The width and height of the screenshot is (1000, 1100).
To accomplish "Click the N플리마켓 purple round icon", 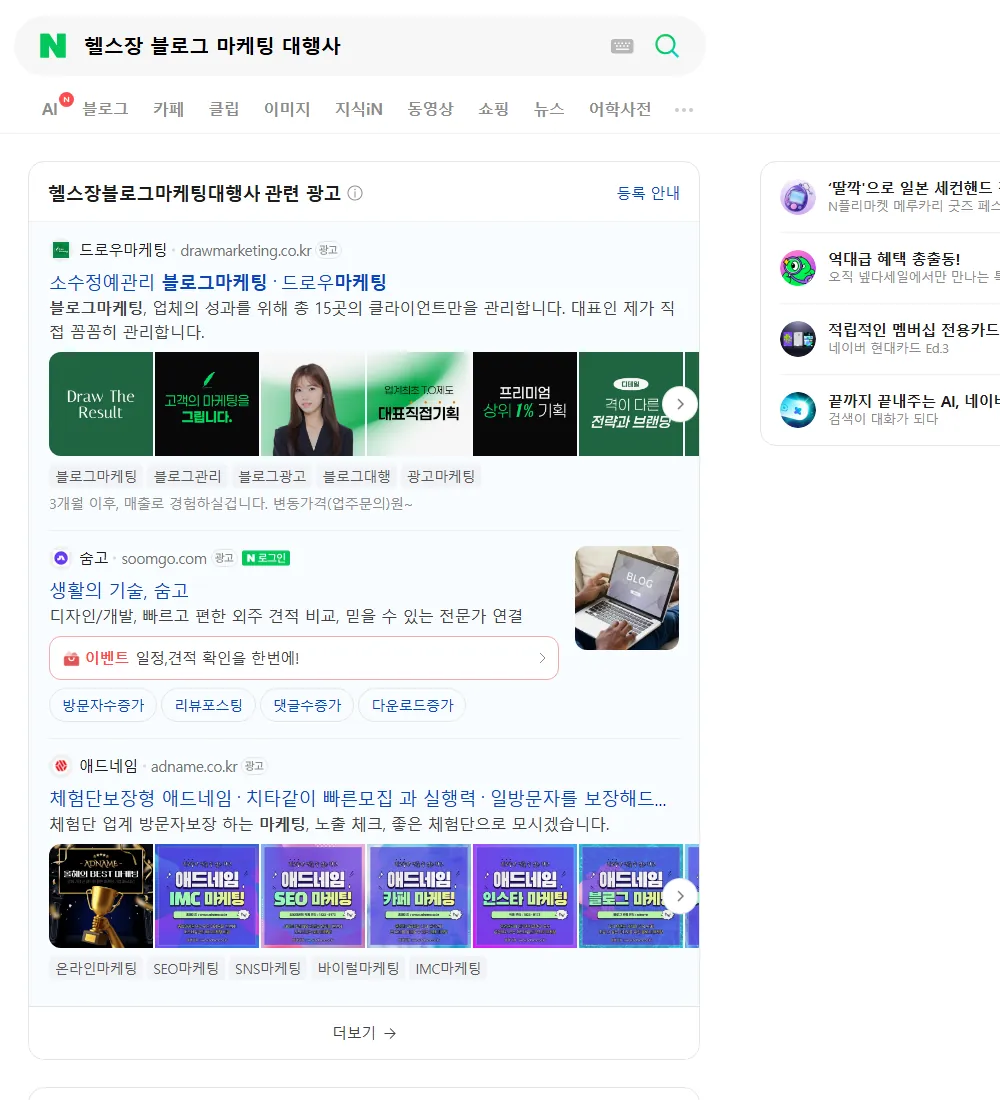I will (798, 197).
